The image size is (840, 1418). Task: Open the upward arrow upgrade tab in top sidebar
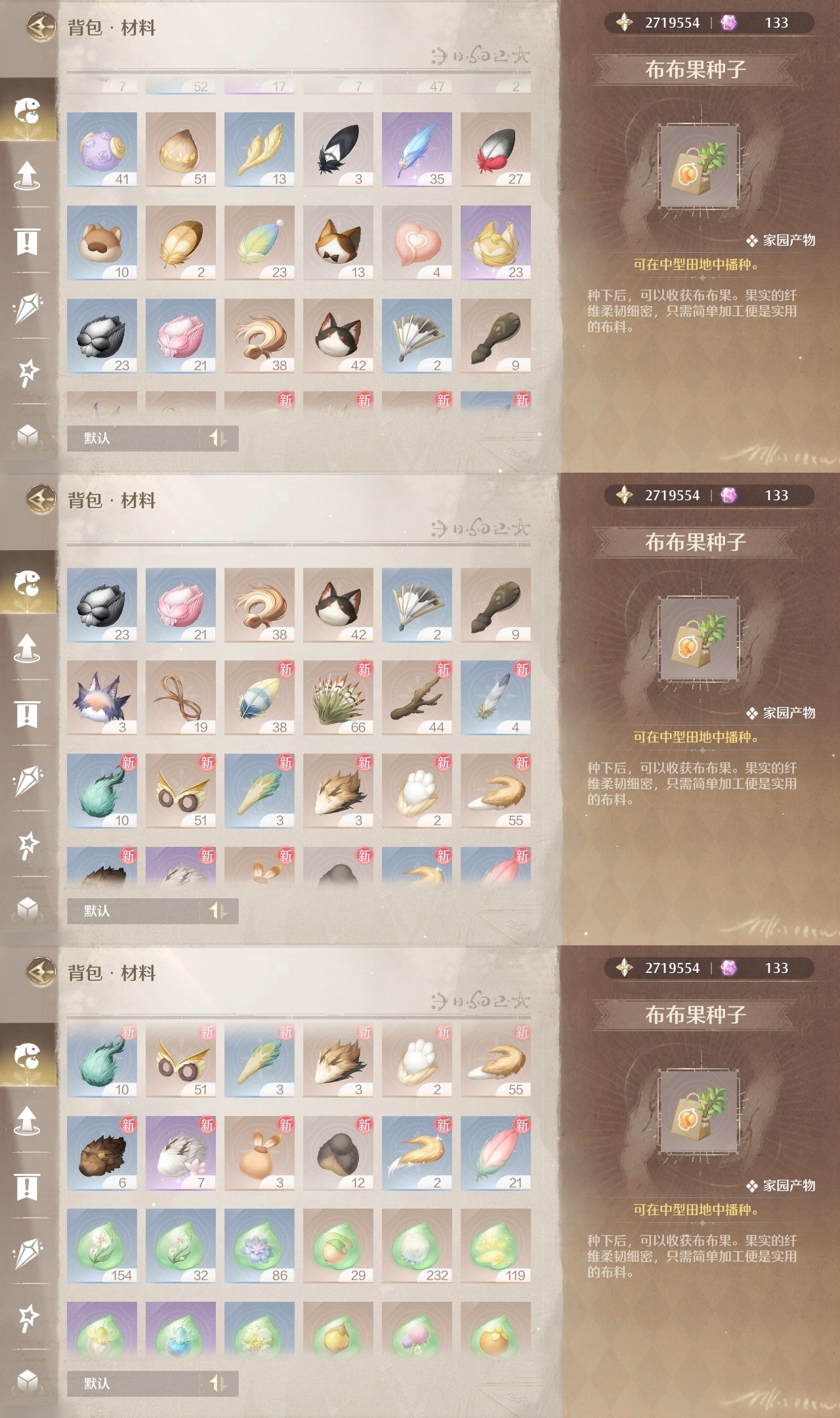[x=28, y=175]
